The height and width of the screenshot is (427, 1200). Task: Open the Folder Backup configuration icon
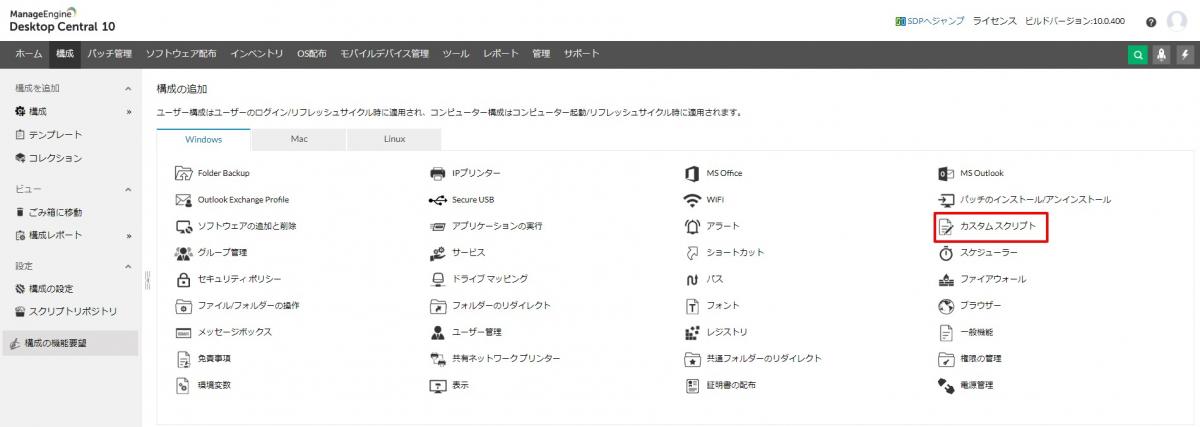183,173
